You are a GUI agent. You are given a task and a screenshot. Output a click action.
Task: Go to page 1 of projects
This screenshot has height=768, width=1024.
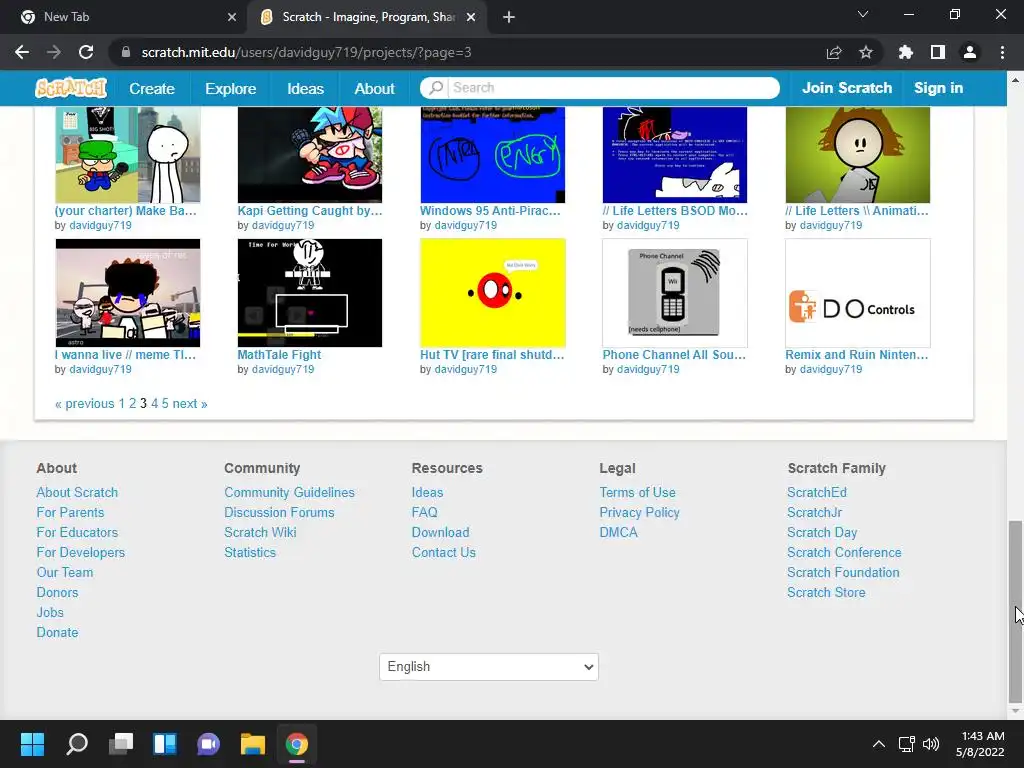(x=121, y=404)
